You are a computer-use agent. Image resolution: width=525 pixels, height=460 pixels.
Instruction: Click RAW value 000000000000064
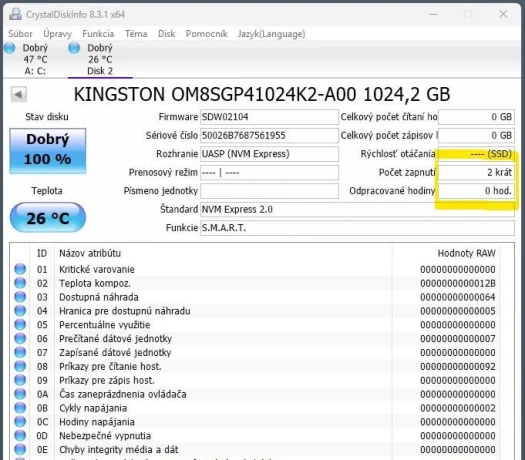pyautogui.click(x=458, y=297)
